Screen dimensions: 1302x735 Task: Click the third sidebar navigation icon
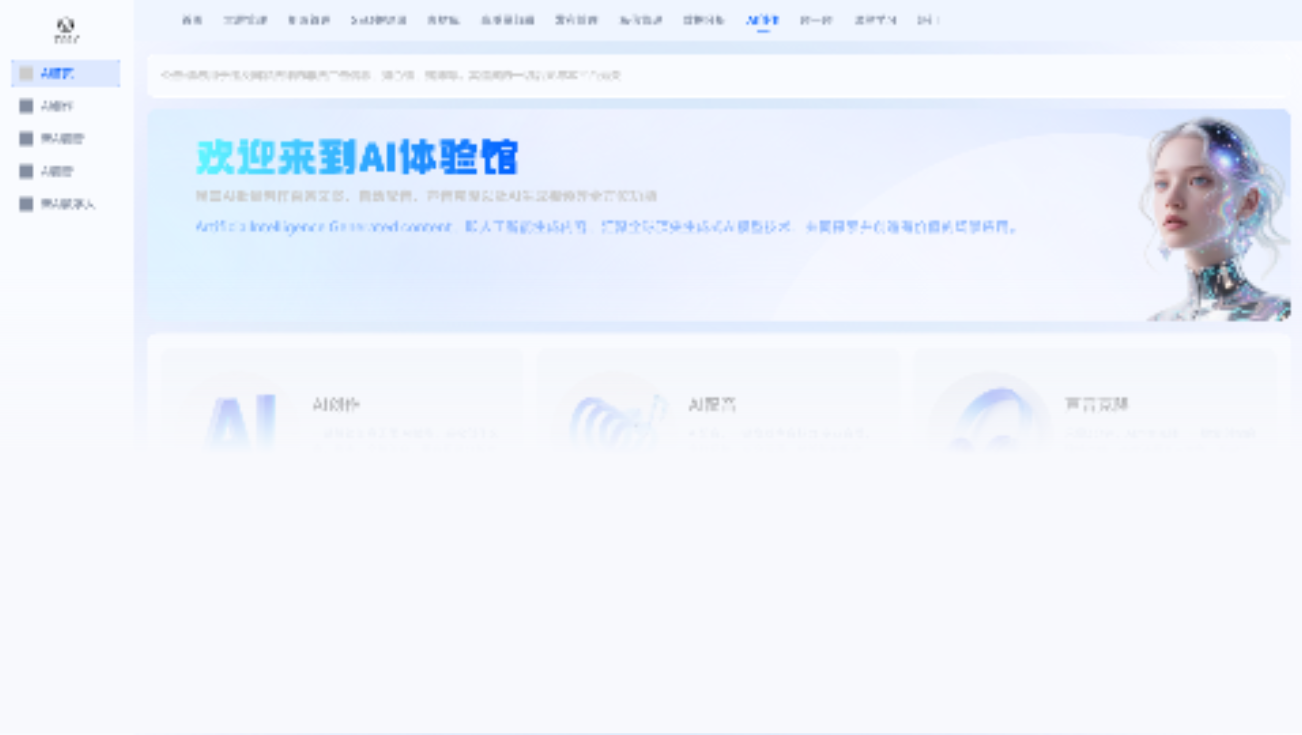[25, 138]
